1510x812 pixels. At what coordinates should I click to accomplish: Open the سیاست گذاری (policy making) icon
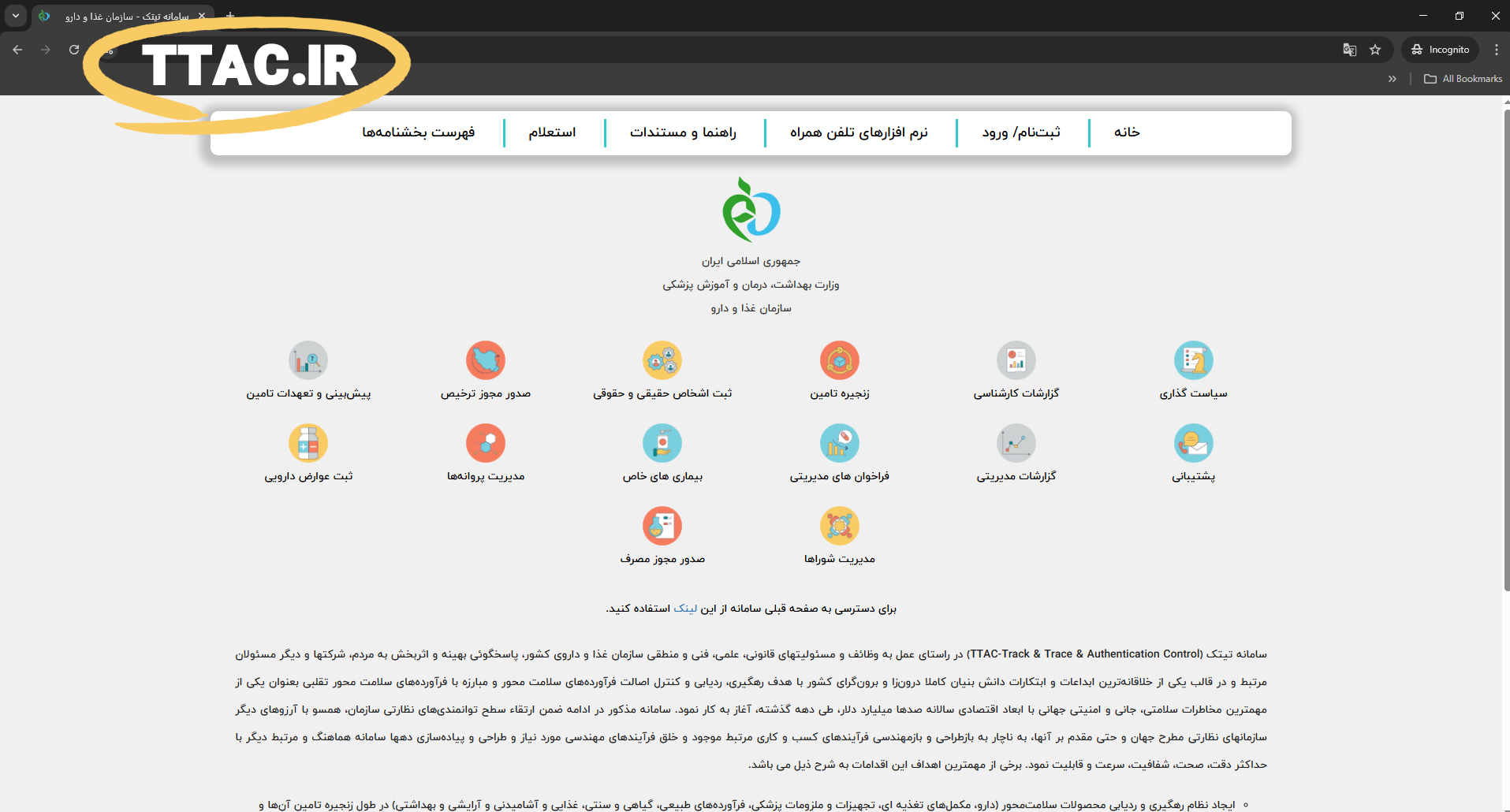[x=1193, y=361]
